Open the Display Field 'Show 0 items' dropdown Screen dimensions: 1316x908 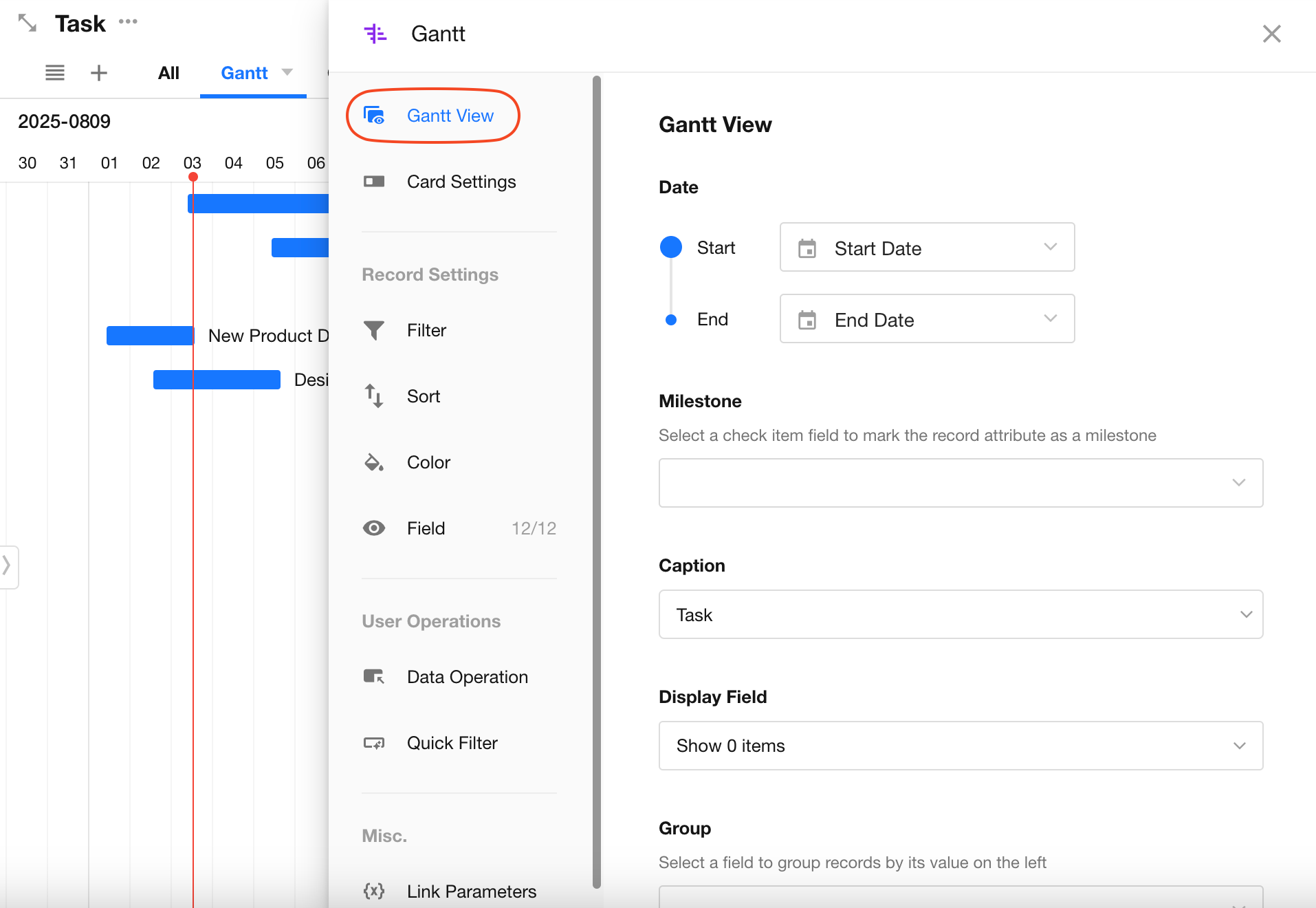[x=961, y=746]
